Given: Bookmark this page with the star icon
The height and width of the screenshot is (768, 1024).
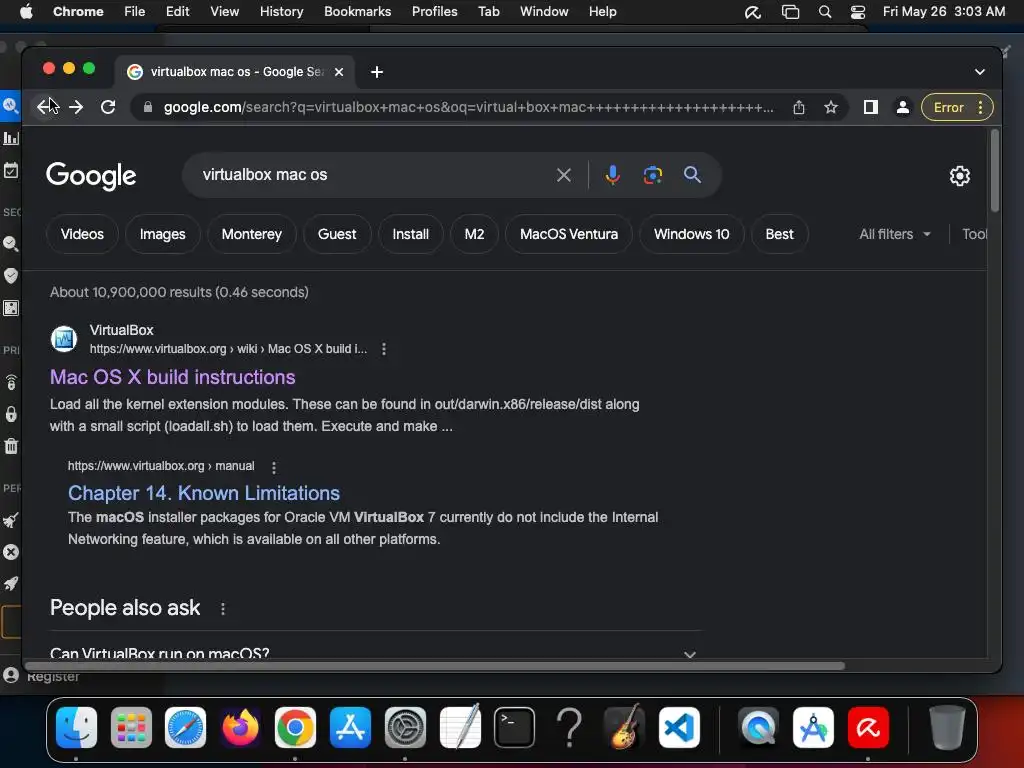Looking at the screenshot, I should pos(831,107).
